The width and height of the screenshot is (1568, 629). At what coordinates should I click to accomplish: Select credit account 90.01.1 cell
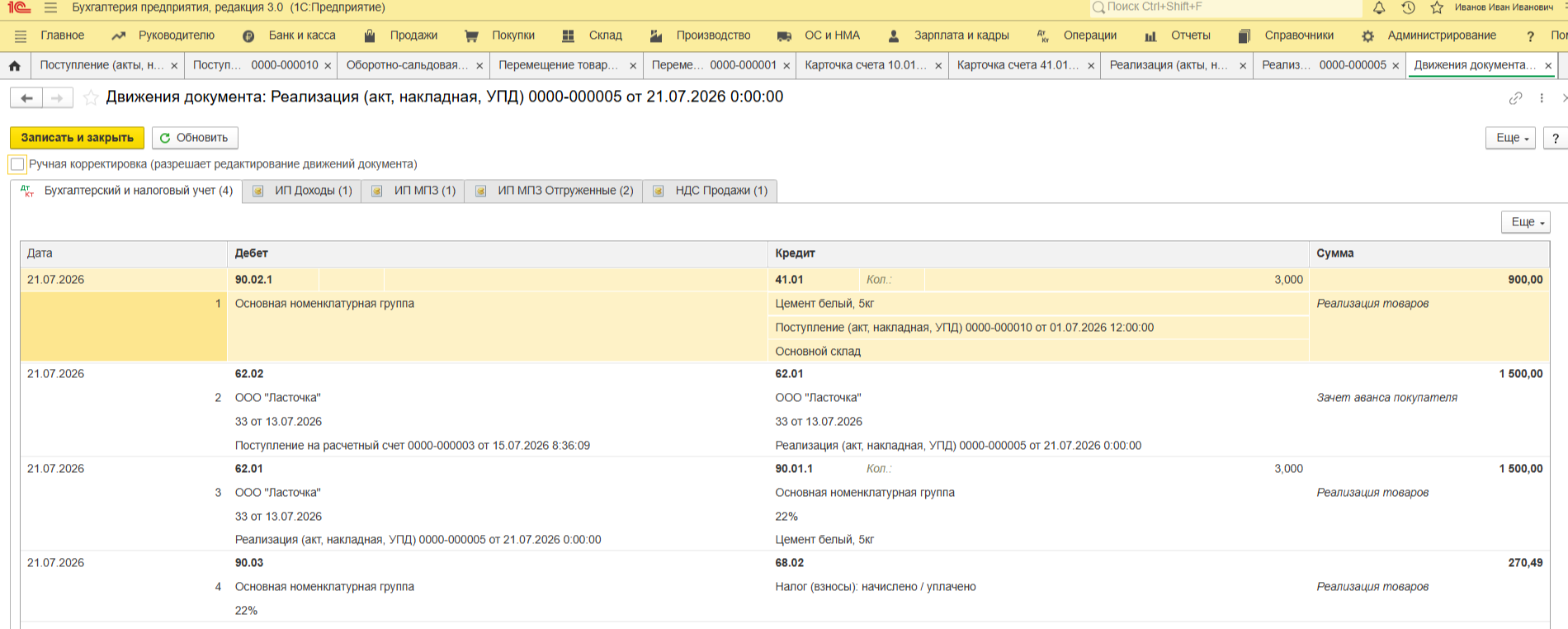click(794, 469)
